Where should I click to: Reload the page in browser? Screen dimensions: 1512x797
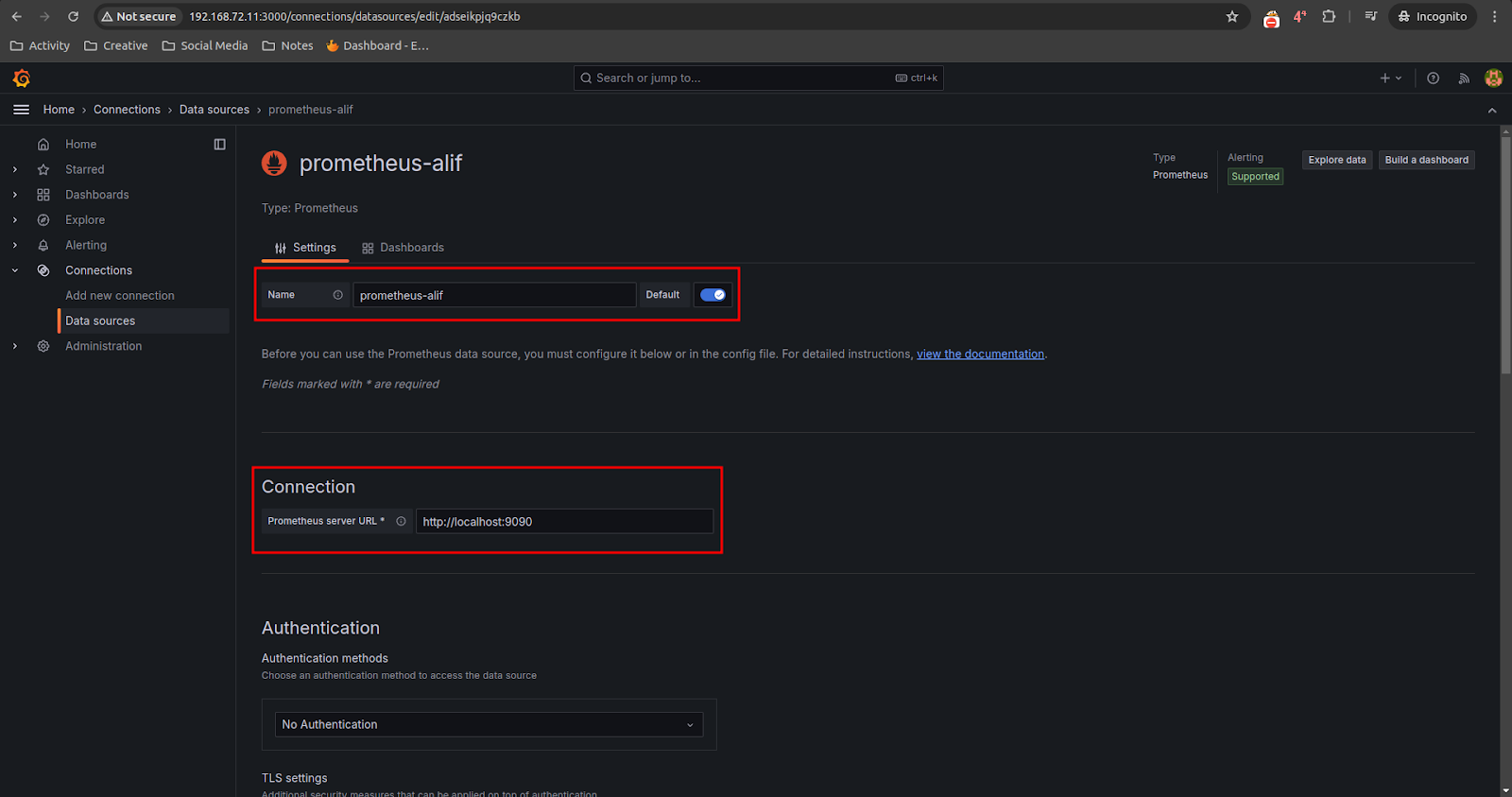tap(73, 16)
